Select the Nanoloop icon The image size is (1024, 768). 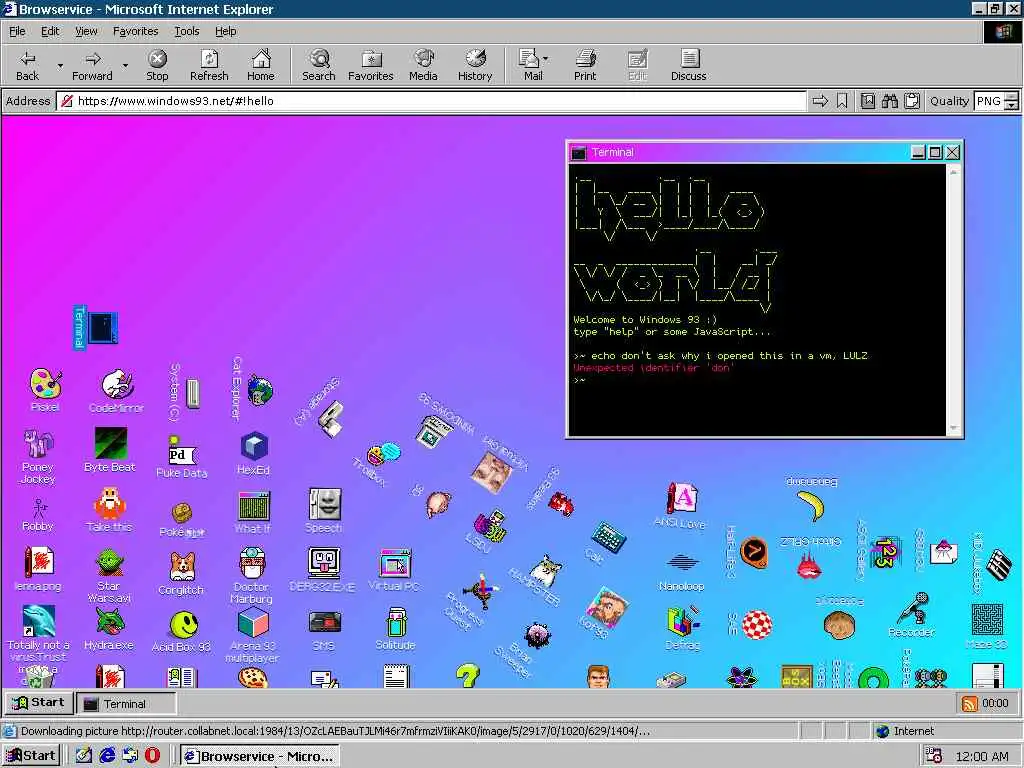tap(682, 571)
